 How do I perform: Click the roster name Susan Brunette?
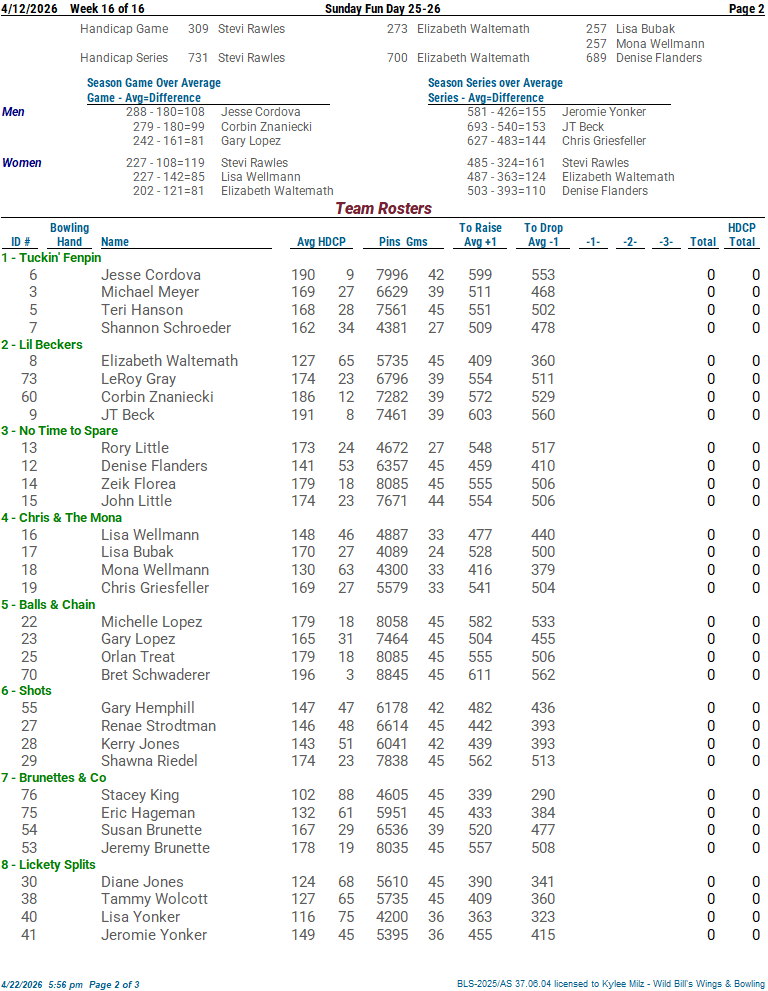point(152,830)
